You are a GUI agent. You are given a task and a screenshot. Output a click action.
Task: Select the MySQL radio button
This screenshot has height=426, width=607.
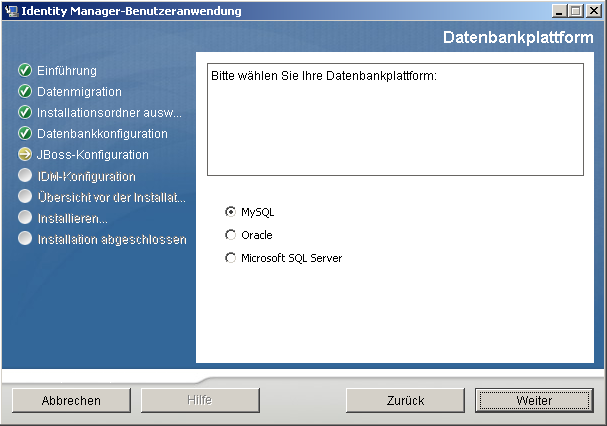click(x=230, y=212)
